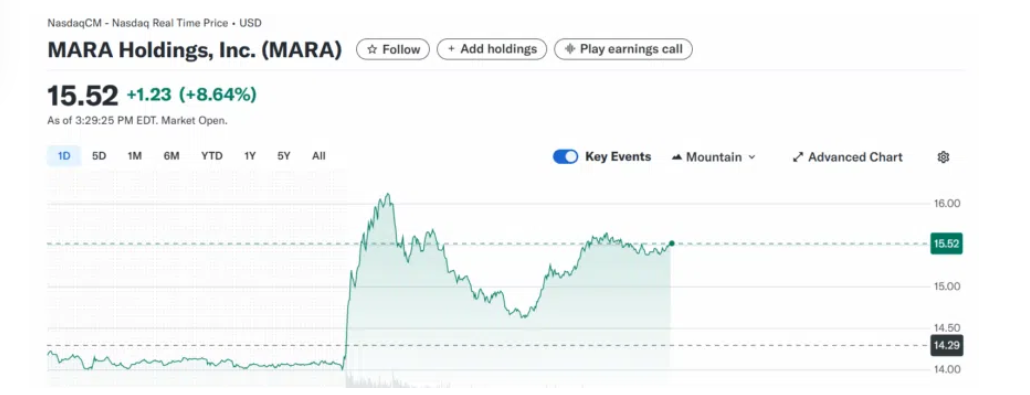Image resolution: width=1030 pixels, height=395 pixels.
Task: Click the mountain chart type icon
Action: point(677,157)
